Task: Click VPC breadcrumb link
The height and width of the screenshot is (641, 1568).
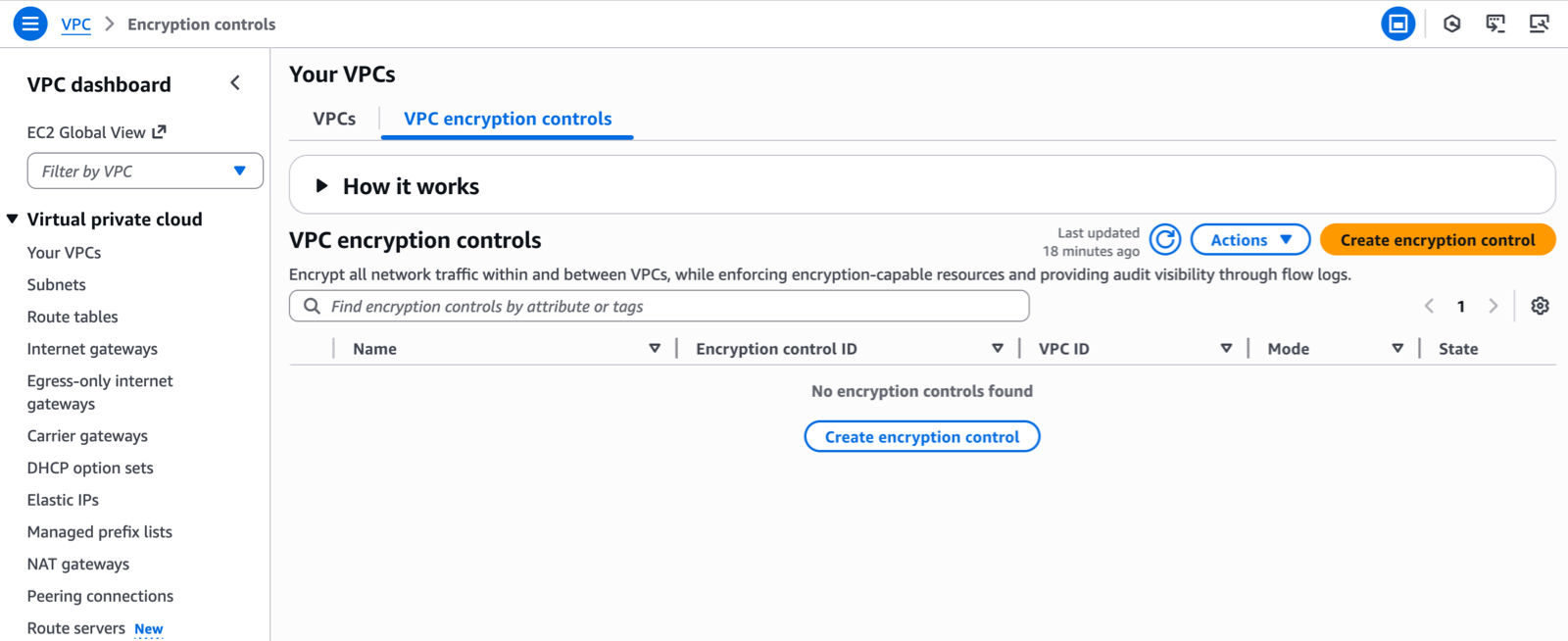Action: pyautogui.click(x=75, y=25)
